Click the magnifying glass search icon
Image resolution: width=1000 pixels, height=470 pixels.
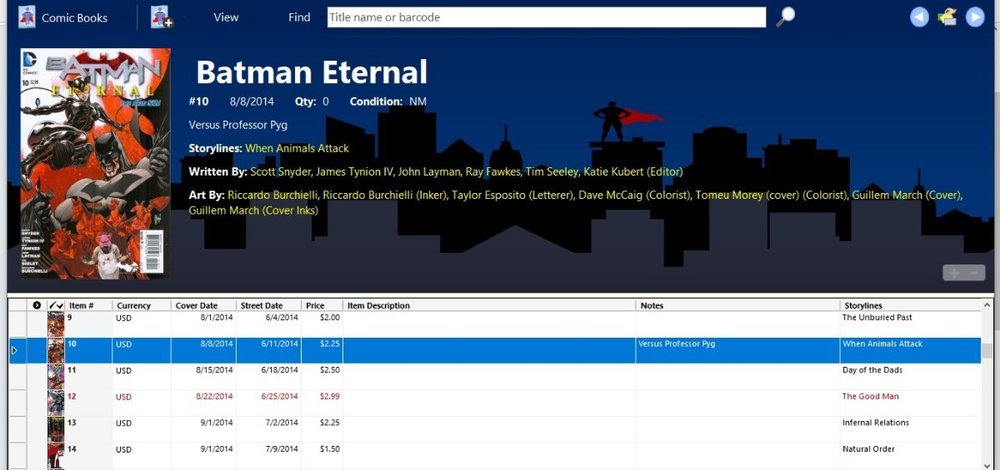click(x=786, y=17)
